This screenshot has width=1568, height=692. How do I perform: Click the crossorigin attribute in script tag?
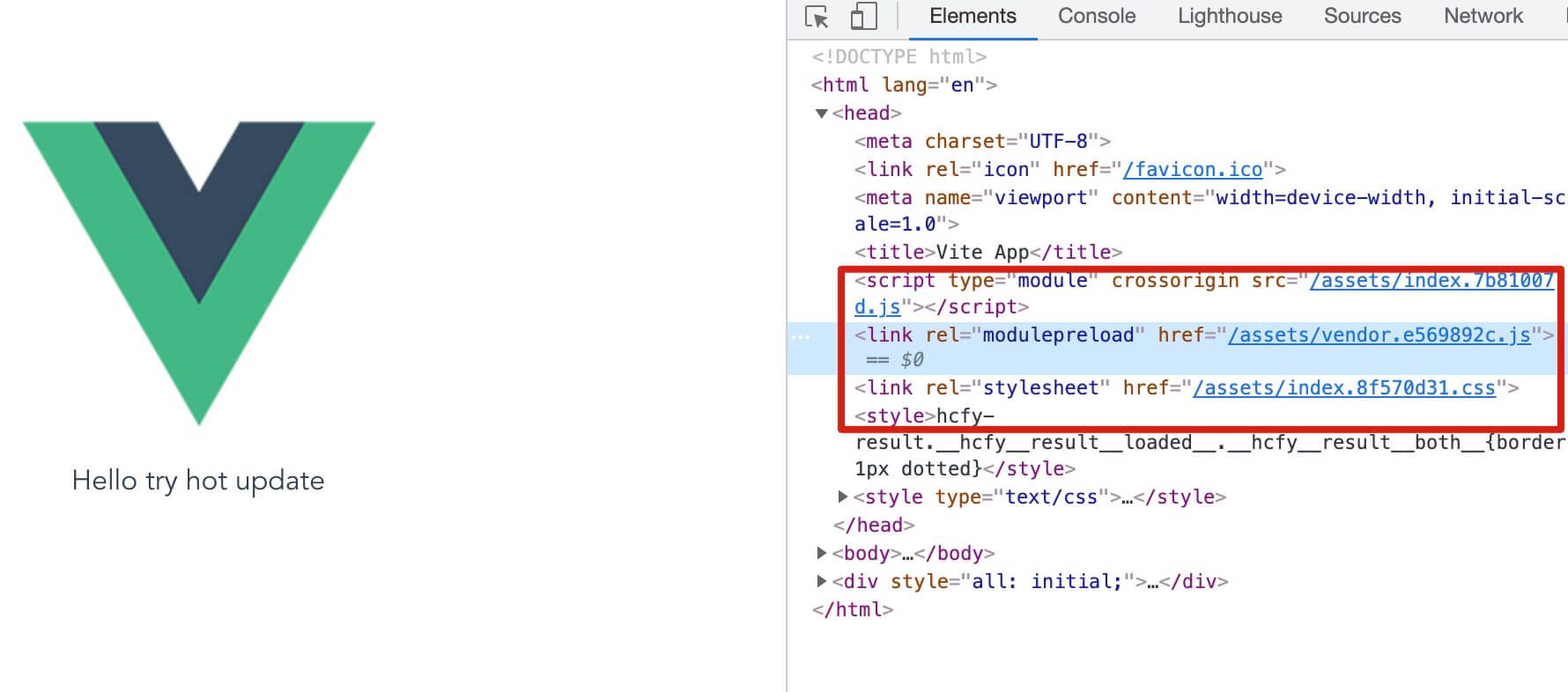[x=1175, y=281]
